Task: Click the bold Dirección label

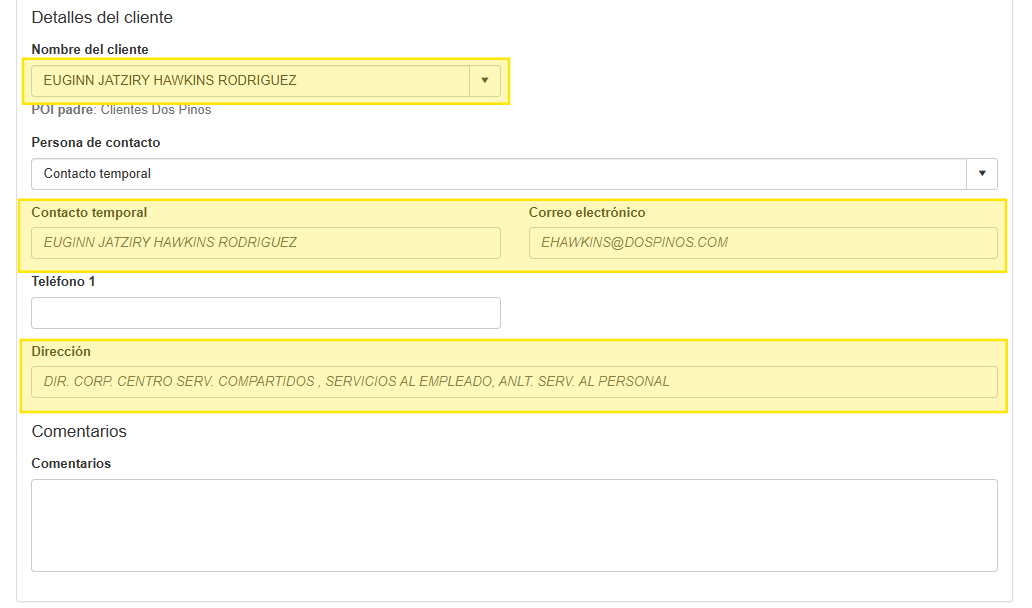Action: tap(61, 352)
